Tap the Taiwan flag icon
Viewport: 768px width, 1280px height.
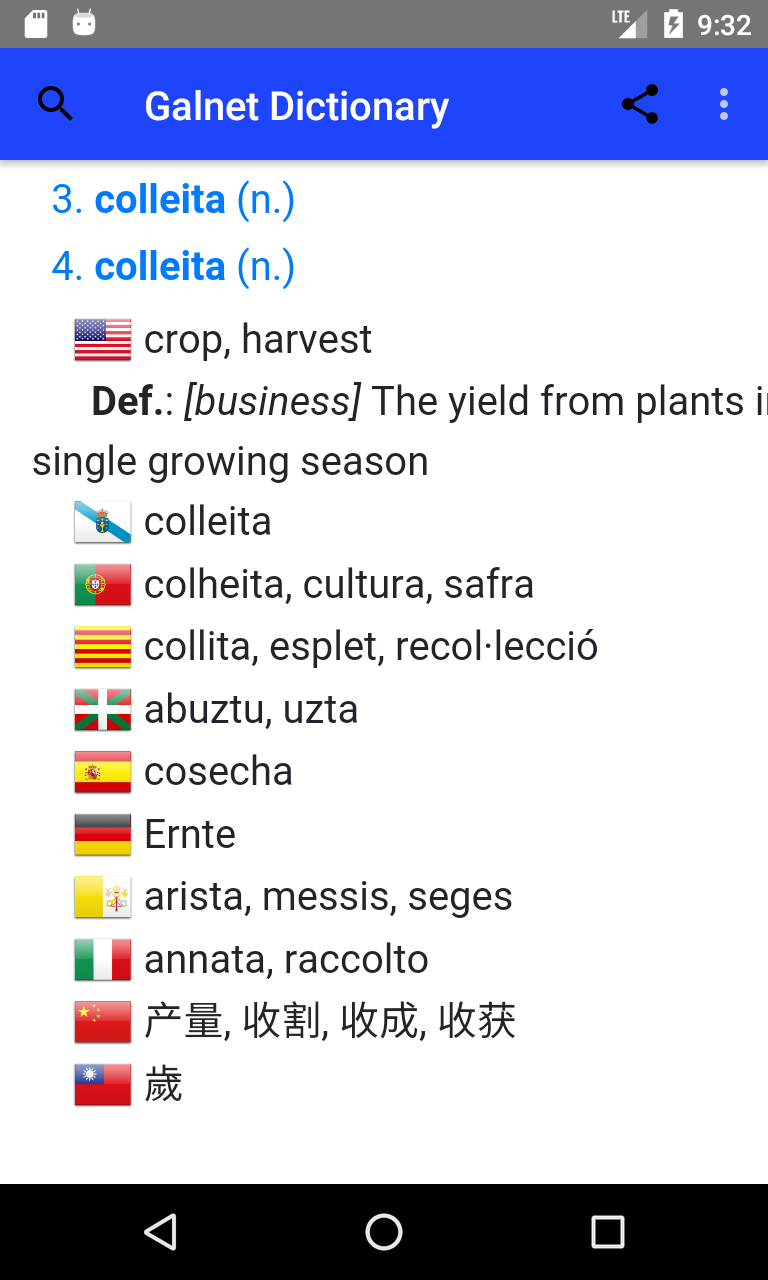103,1085
